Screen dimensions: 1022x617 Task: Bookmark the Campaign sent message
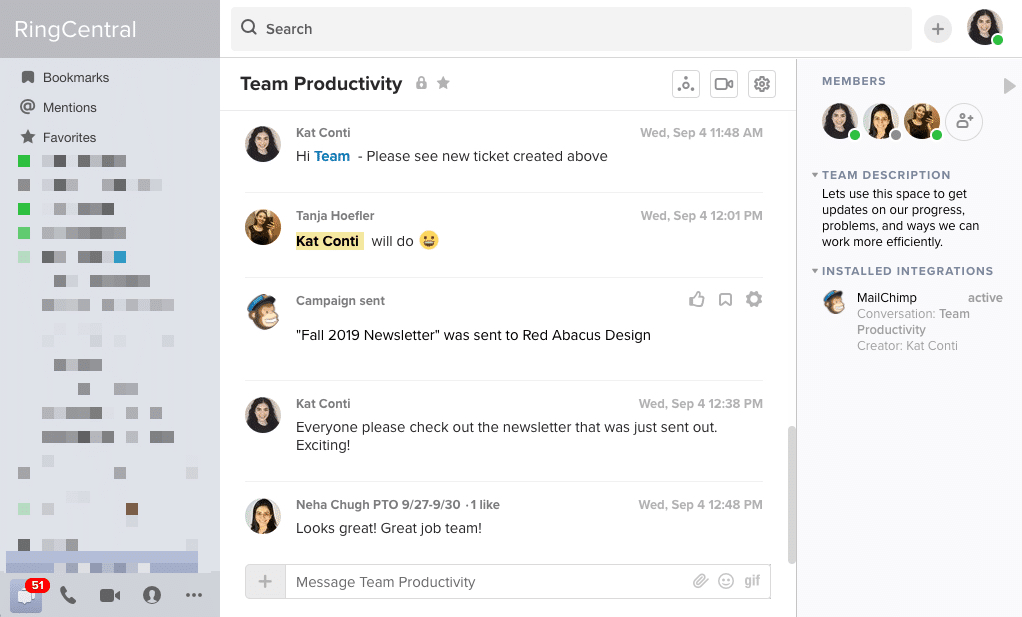pyautogui.click(x=726, y=300)
